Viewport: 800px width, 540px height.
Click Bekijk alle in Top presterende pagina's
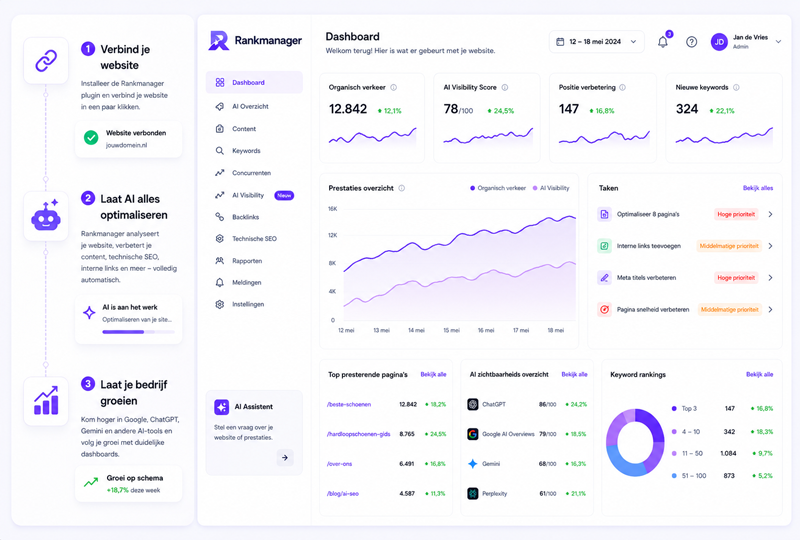pos(433,374)
